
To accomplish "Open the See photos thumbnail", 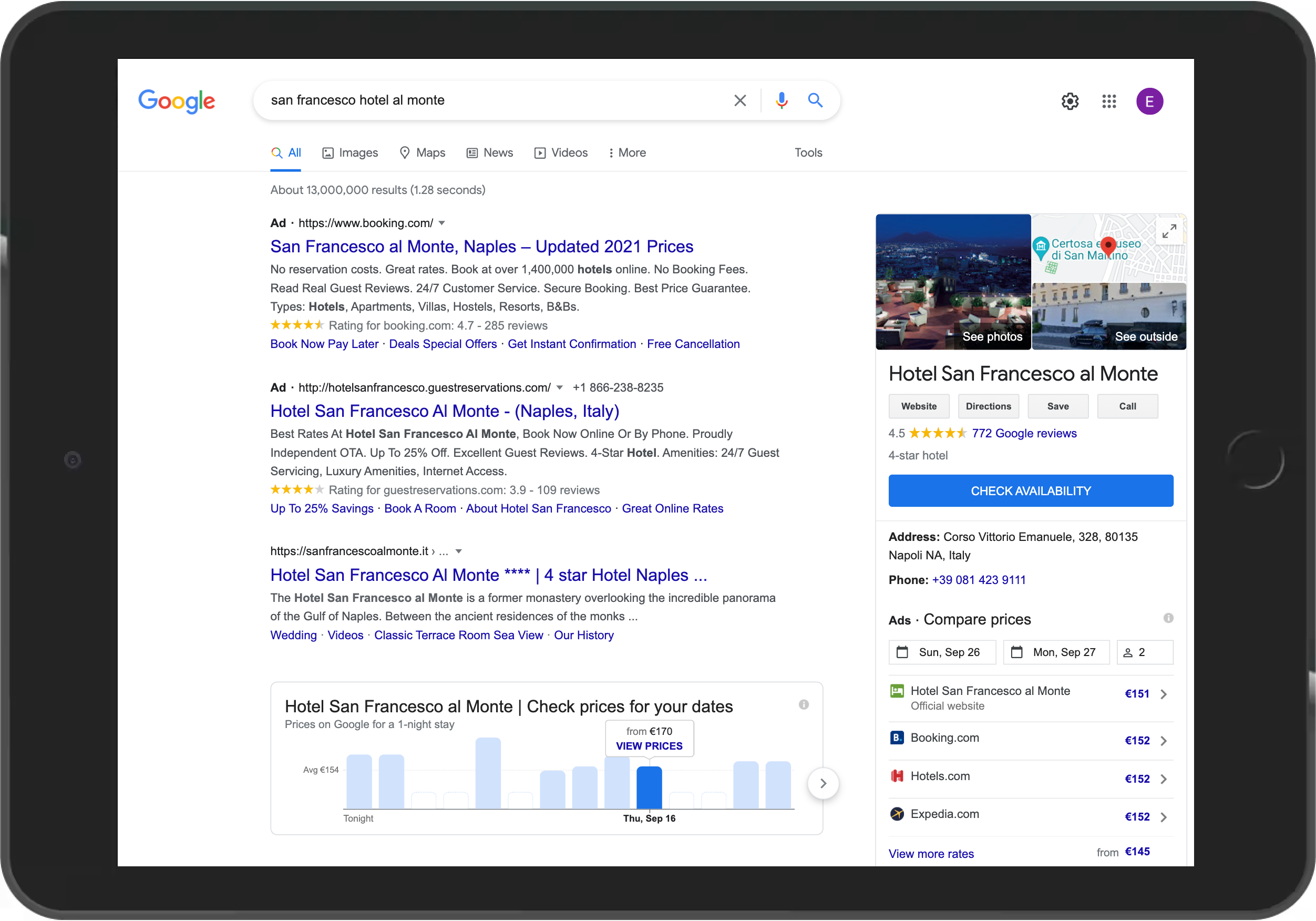I will tap(953, 282).
